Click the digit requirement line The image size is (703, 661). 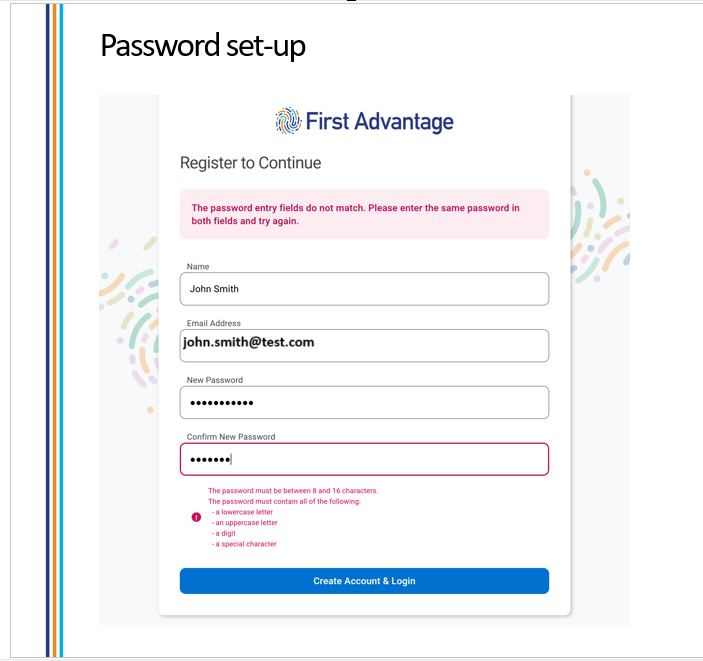click(x=226, y=533)
